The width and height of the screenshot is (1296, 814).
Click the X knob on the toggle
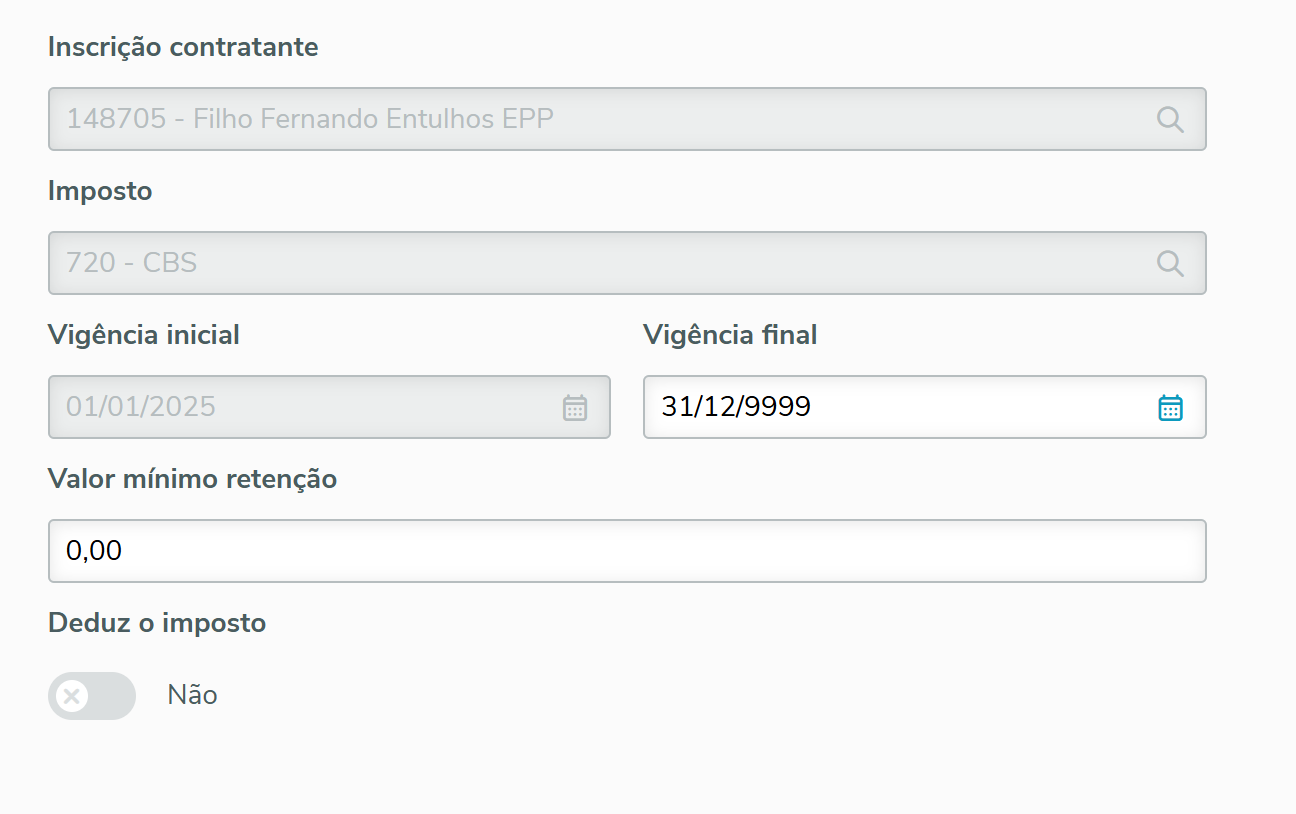72,696
